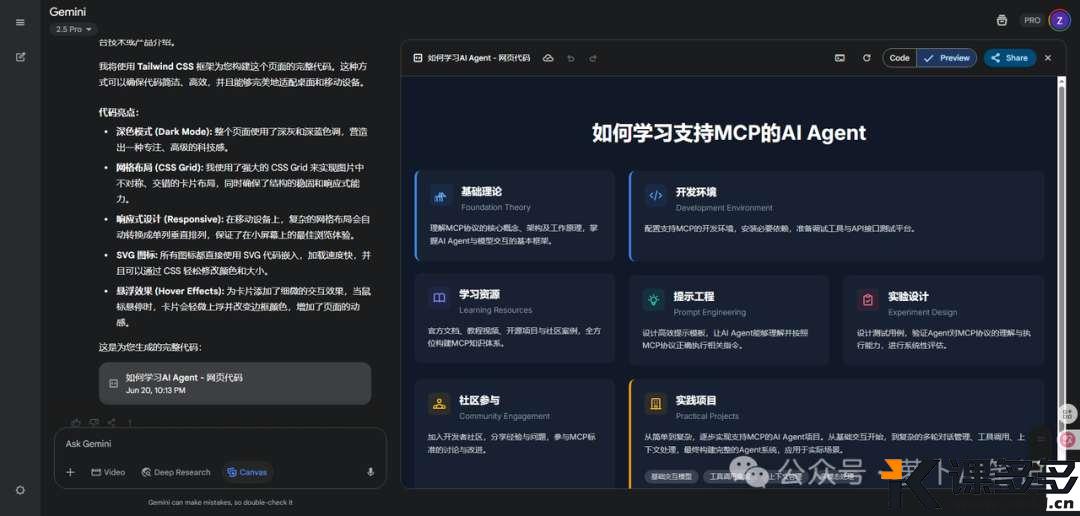The width and height of the screenshot is (1080, 516).
Task: Open the 如何学习AI Agent code file card
Action: click(235, 384)
